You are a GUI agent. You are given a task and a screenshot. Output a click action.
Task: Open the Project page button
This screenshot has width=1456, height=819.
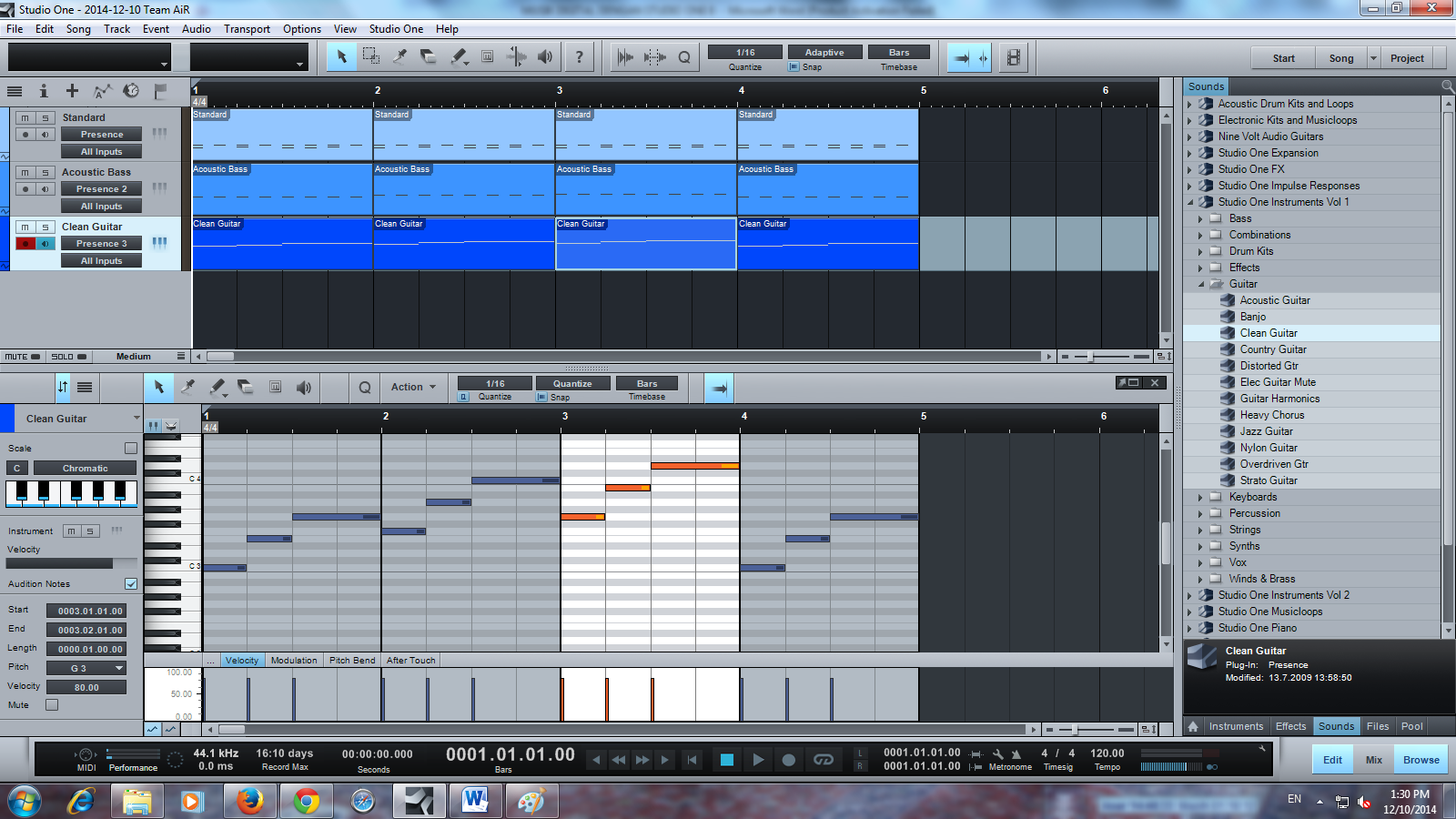click(1407, 58)
